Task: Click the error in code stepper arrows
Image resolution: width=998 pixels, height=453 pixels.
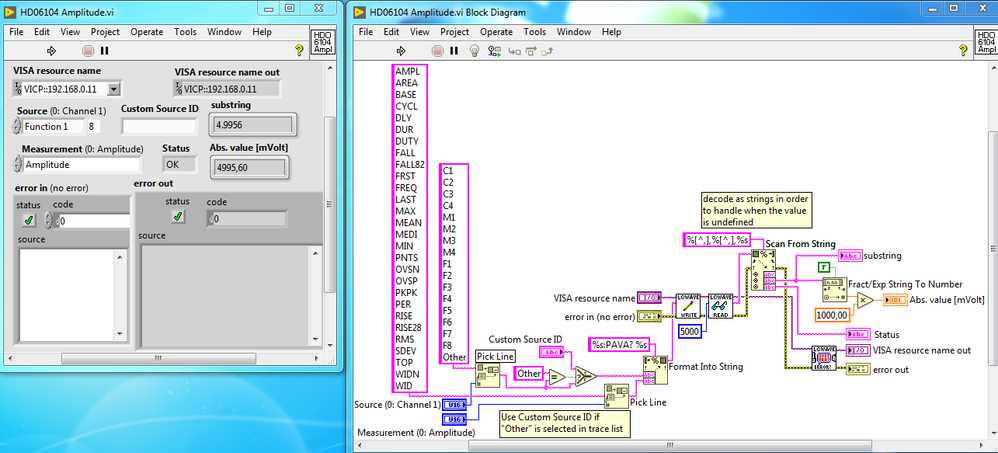Action: click(49, 221)
